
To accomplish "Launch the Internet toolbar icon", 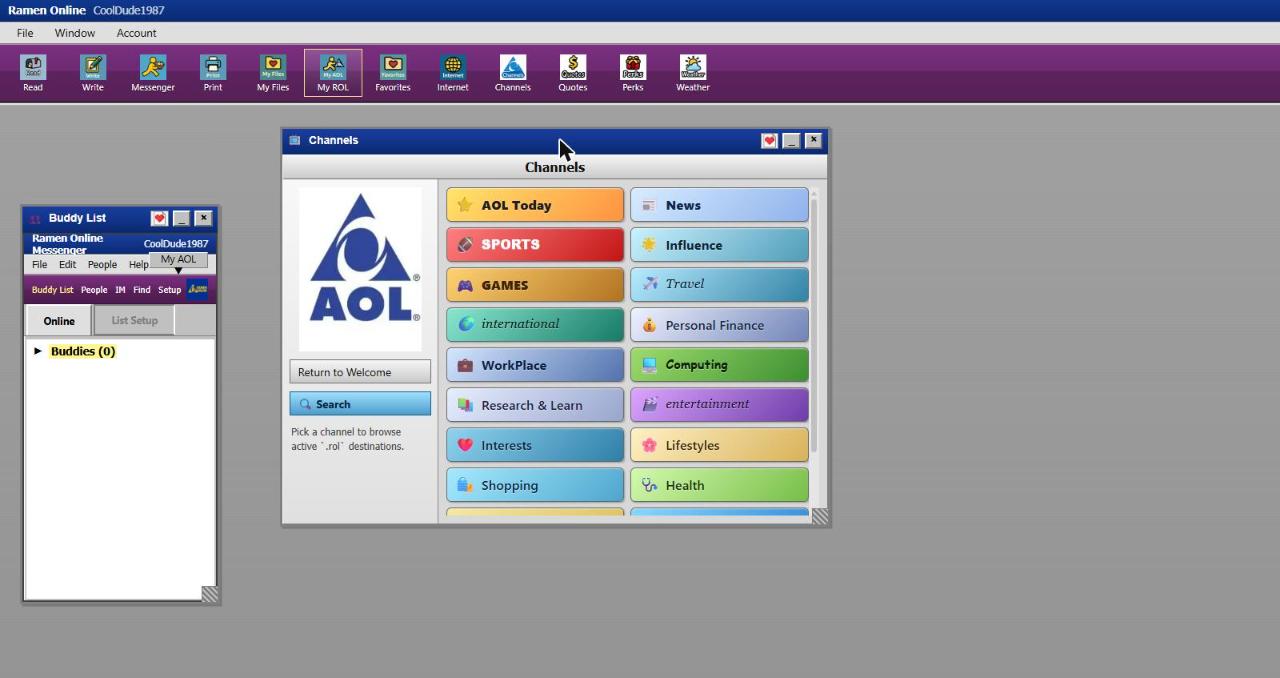I will click(x=453, y=73).
